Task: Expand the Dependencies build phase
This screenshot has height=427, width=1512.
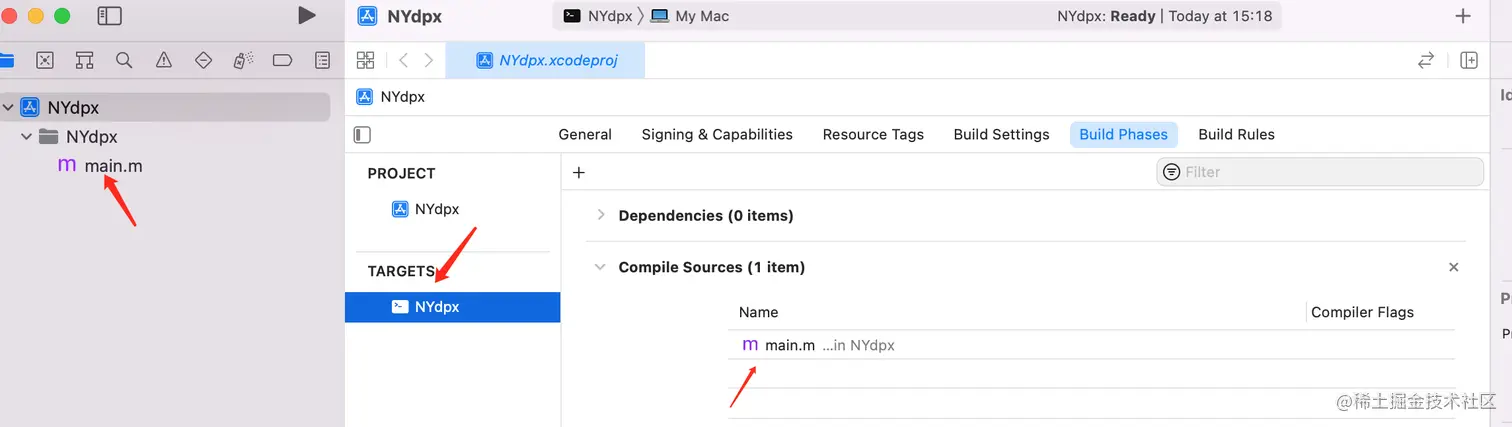Action: pos(601,215)
